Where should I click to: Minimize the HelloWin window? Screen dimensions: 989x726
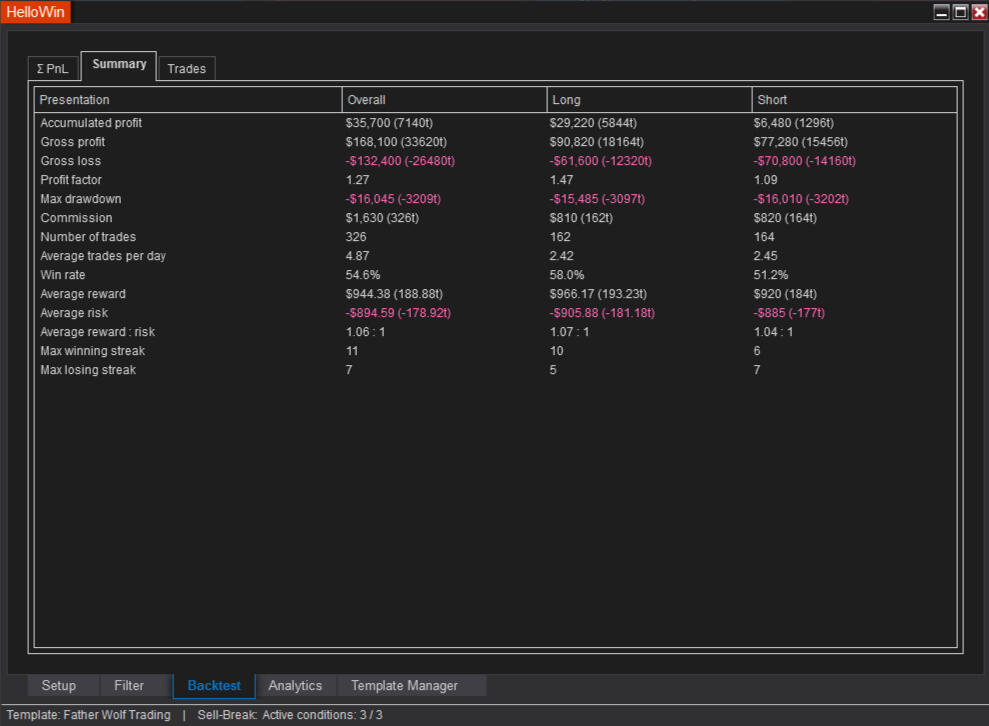[x=941, y=12]
